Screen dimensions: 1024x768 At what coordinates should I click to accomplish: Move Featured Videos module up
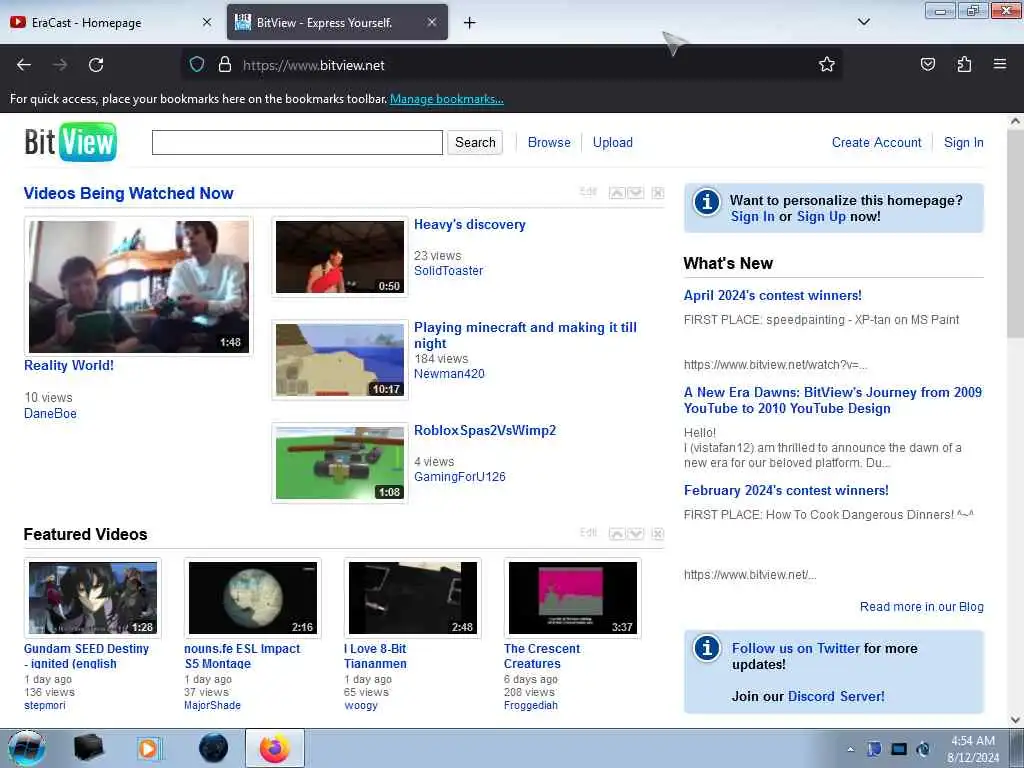tap(617, 534)
